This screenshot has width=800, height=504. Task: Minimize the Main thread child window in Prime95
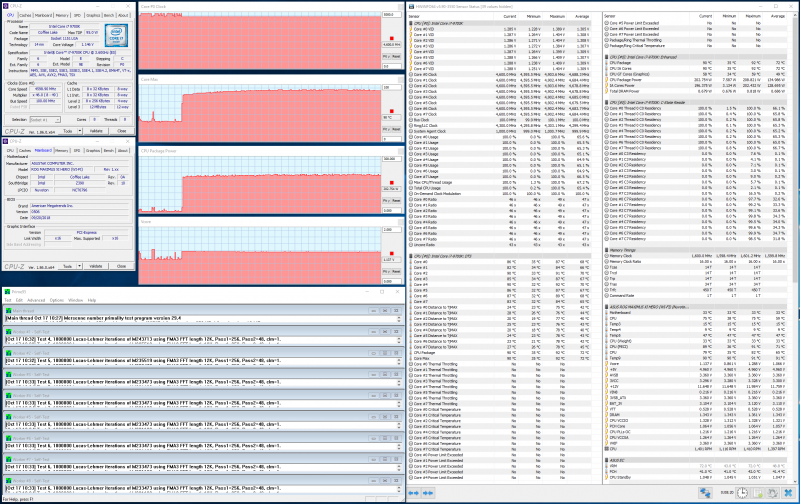373,311
